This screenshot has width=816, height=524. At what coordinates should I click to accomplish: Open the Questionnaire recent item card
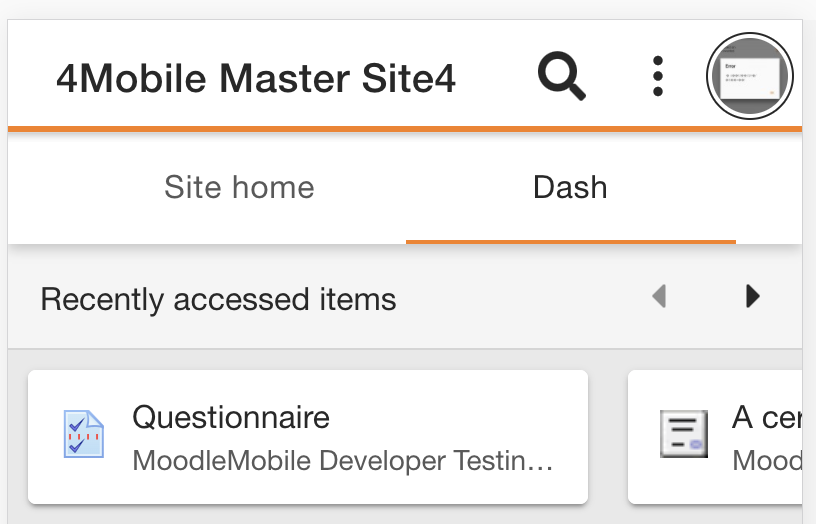tap(308, 437)
